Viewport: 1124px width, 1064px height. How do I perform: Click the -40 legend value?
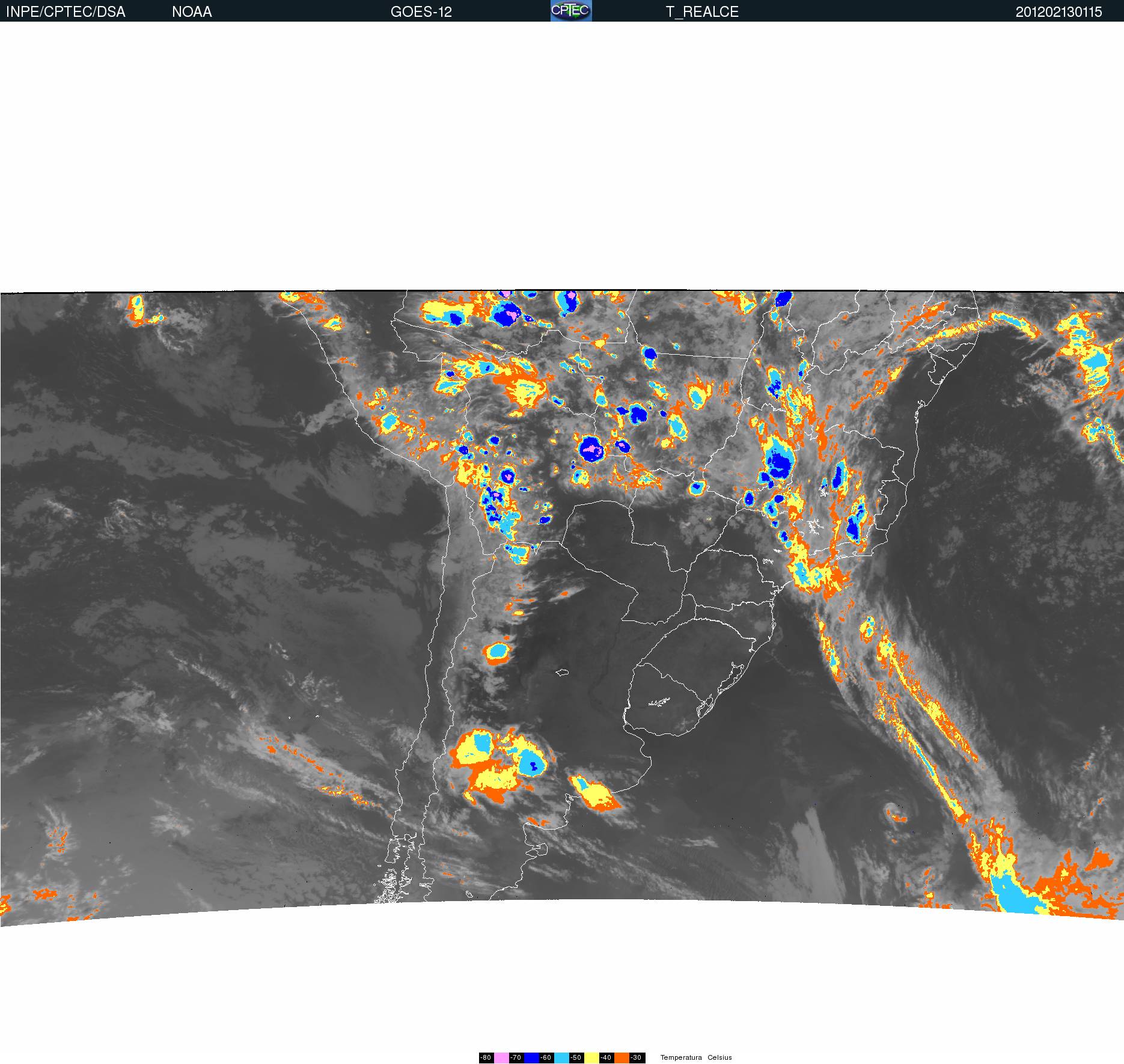(606, 1057)
